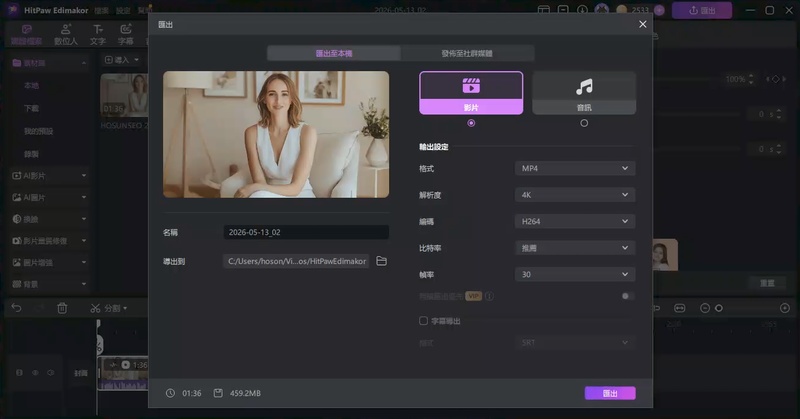Click the HitPaw Edimakor logo icon

coord(13,10)
